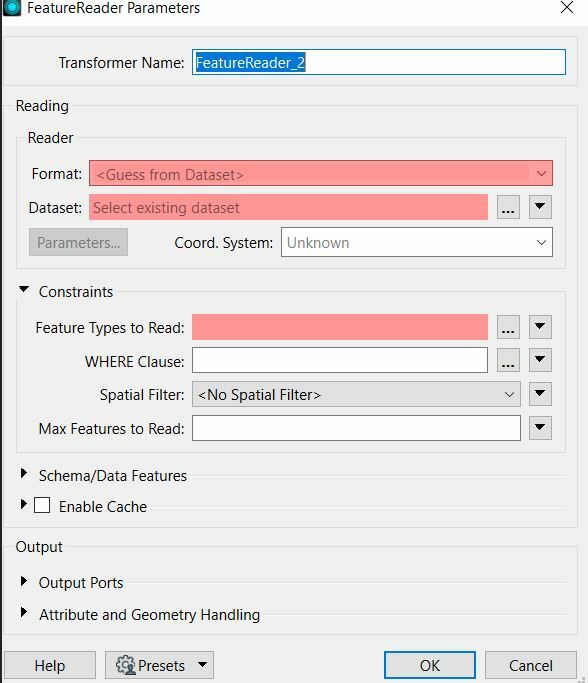Click the Presets gear icon
The image size is (588, 683).
[126, 665]
